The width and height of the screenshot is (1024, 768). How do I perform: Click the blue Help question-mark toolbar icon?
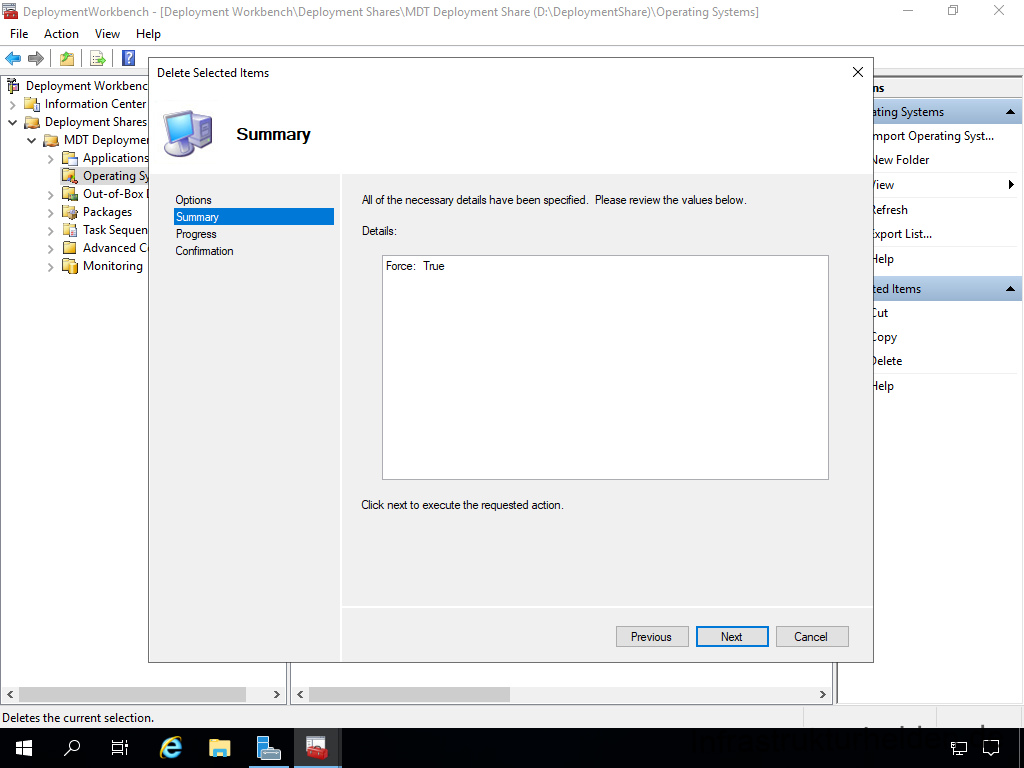click(129, 58)
